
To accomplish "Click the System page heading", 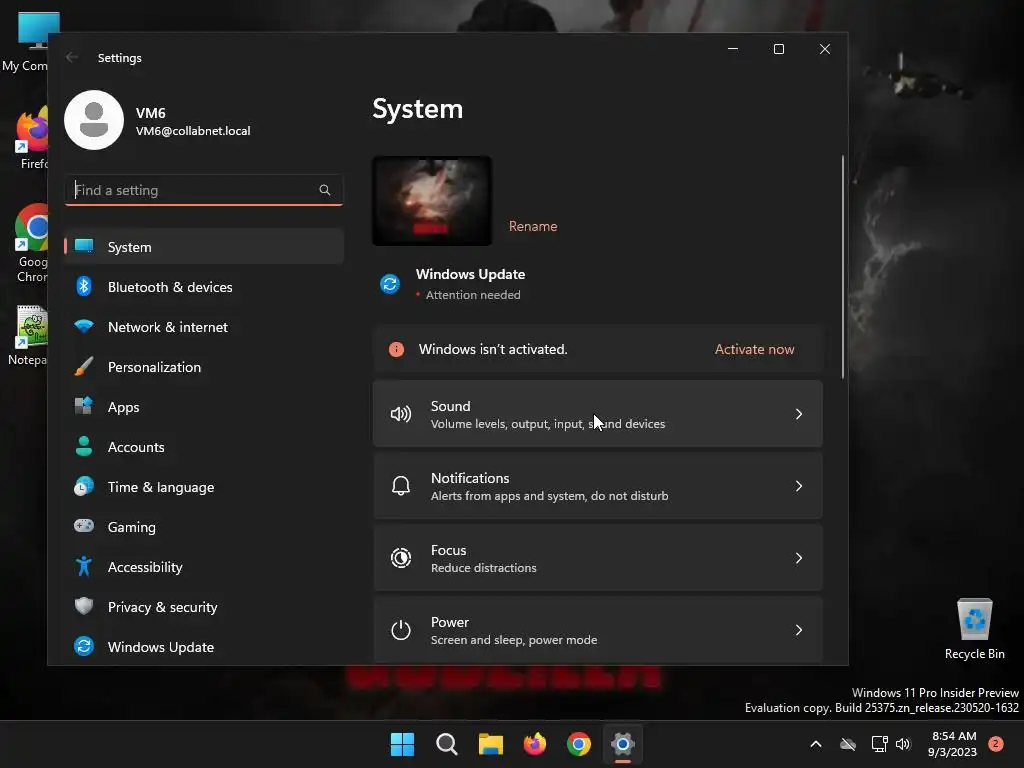I will pos(417,109).
